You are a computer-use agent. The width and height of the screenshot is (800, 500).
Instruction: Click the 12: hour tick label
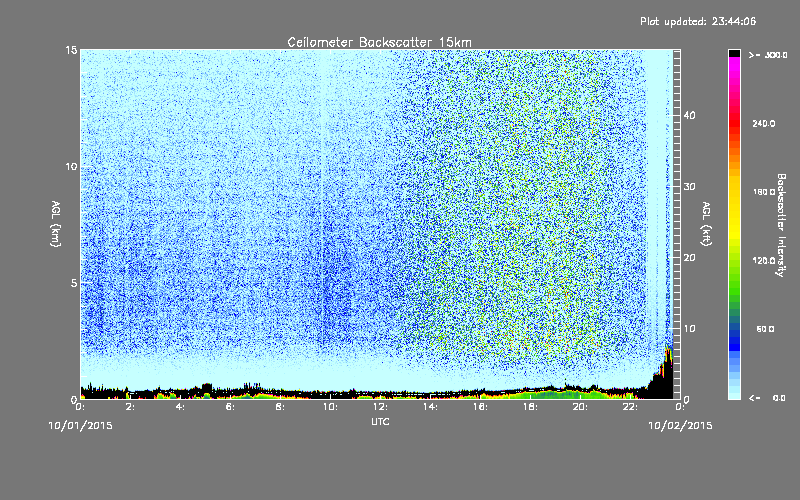380,407
